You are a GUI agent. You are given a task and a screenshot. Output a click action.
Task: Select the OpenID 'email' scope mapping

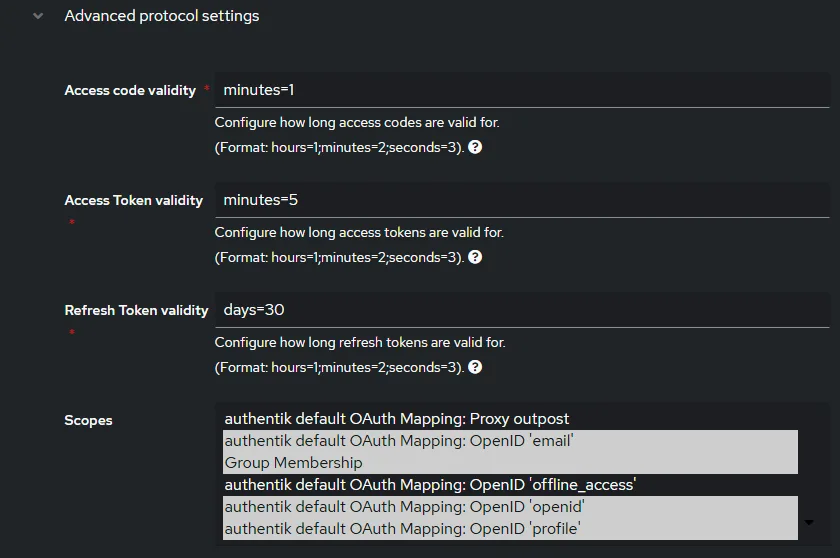(399, 441)
